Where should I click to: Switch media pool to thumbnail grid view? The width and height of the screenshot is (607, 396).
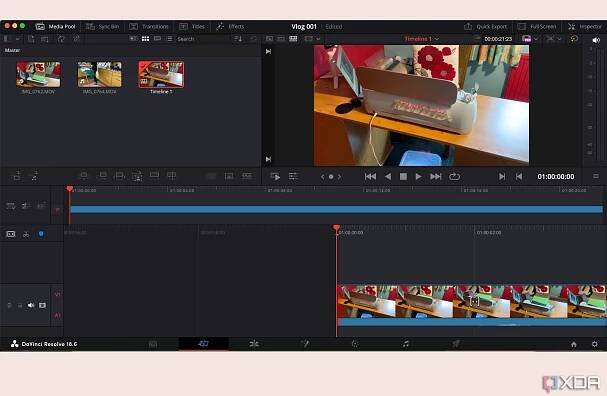(x=146, y=39)
